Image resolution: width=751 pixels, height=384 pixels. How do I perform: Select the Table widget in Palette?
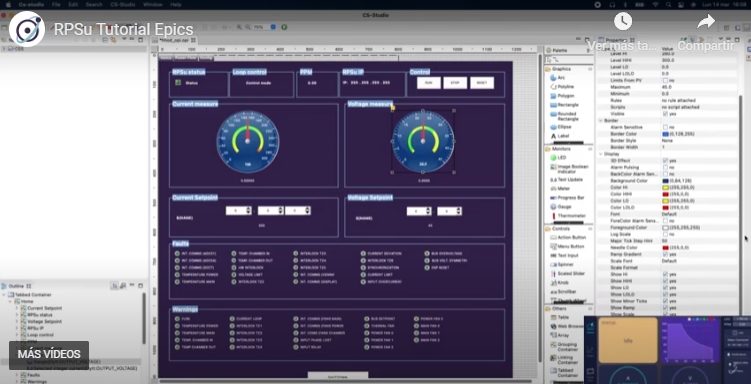pos(559,317)
